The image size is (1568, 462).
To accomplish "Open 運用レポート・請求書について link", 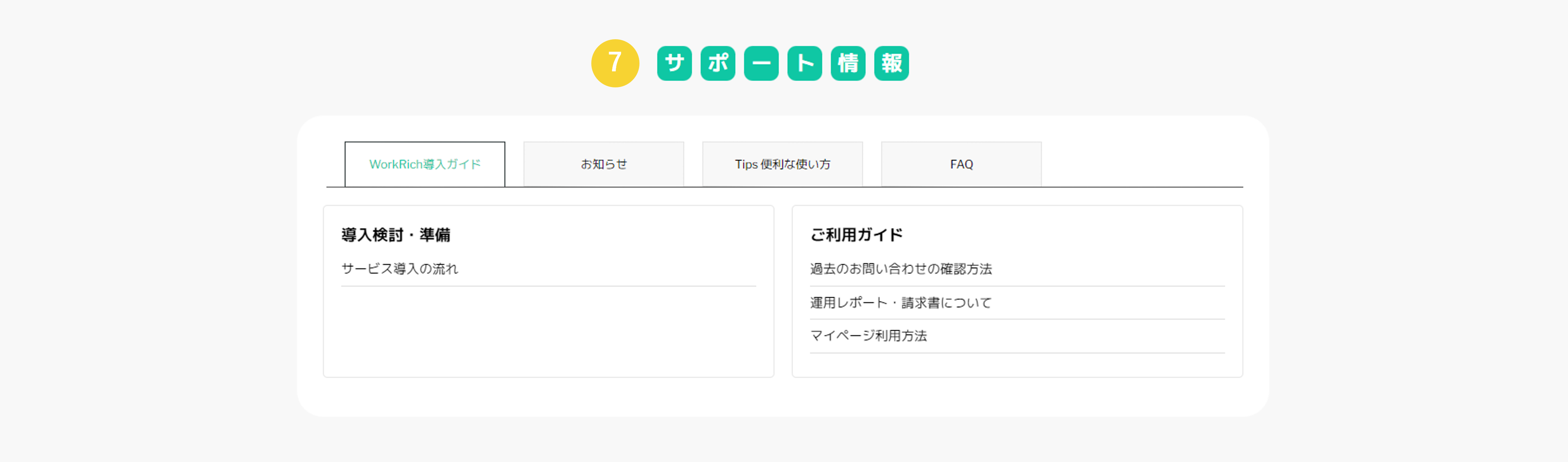I will click(901, 303).
